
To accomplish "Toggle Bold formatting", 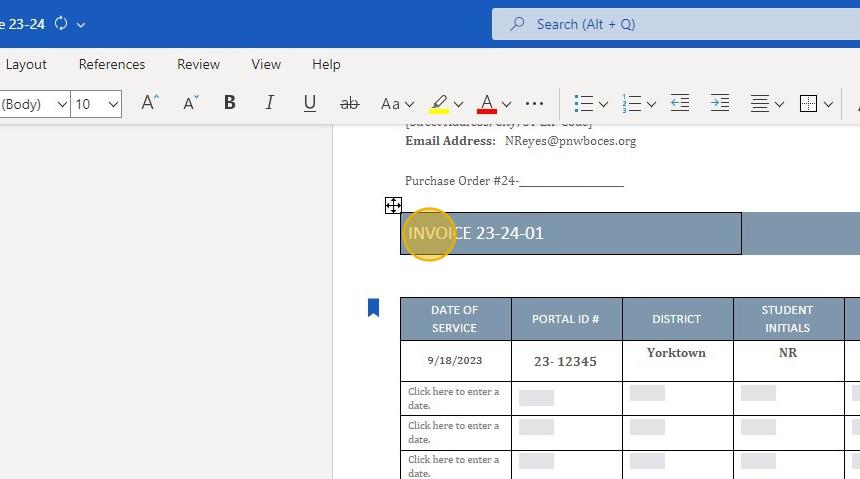I will coord(230,103).
